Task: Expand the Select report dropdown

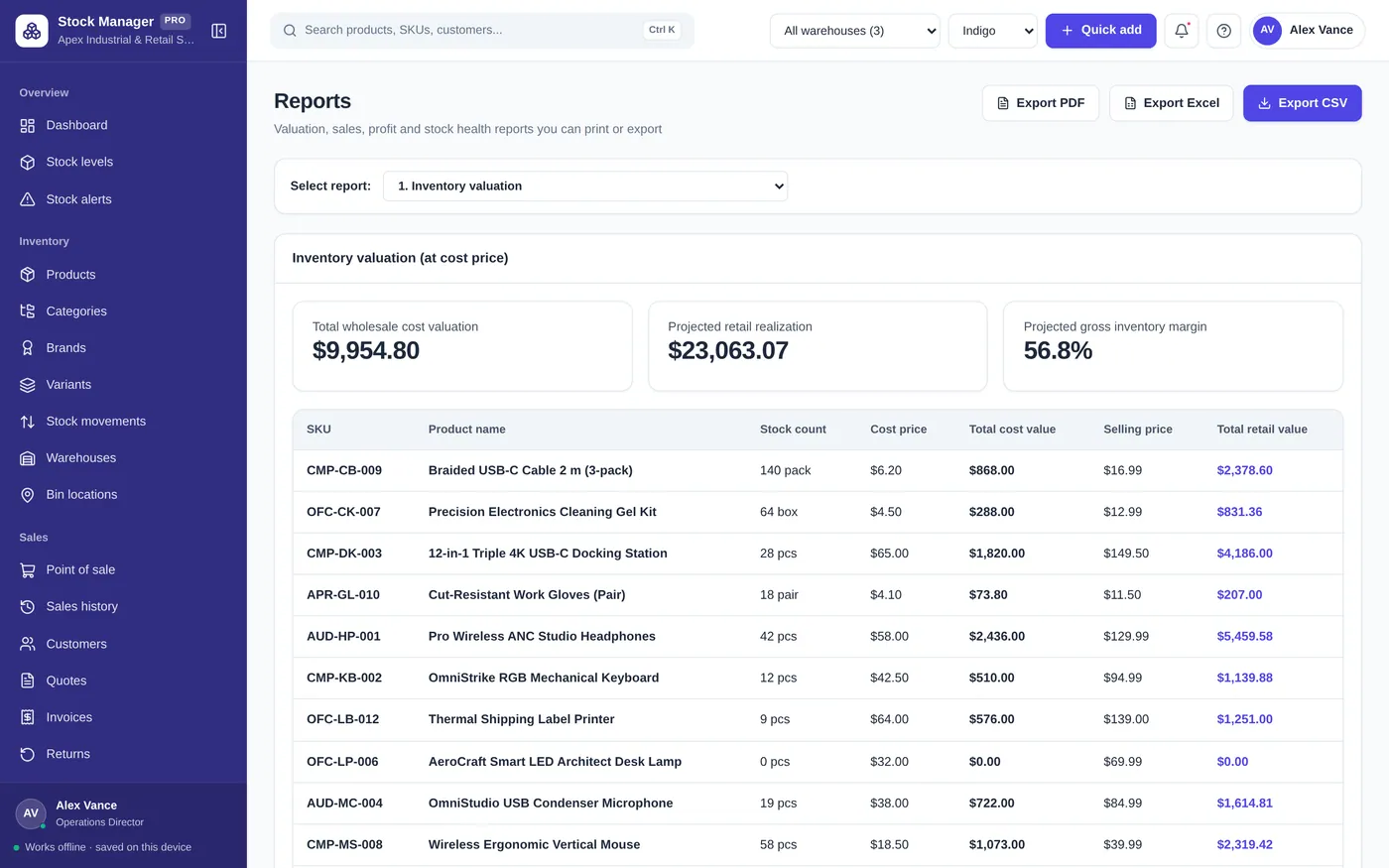Action: (585, 186)
